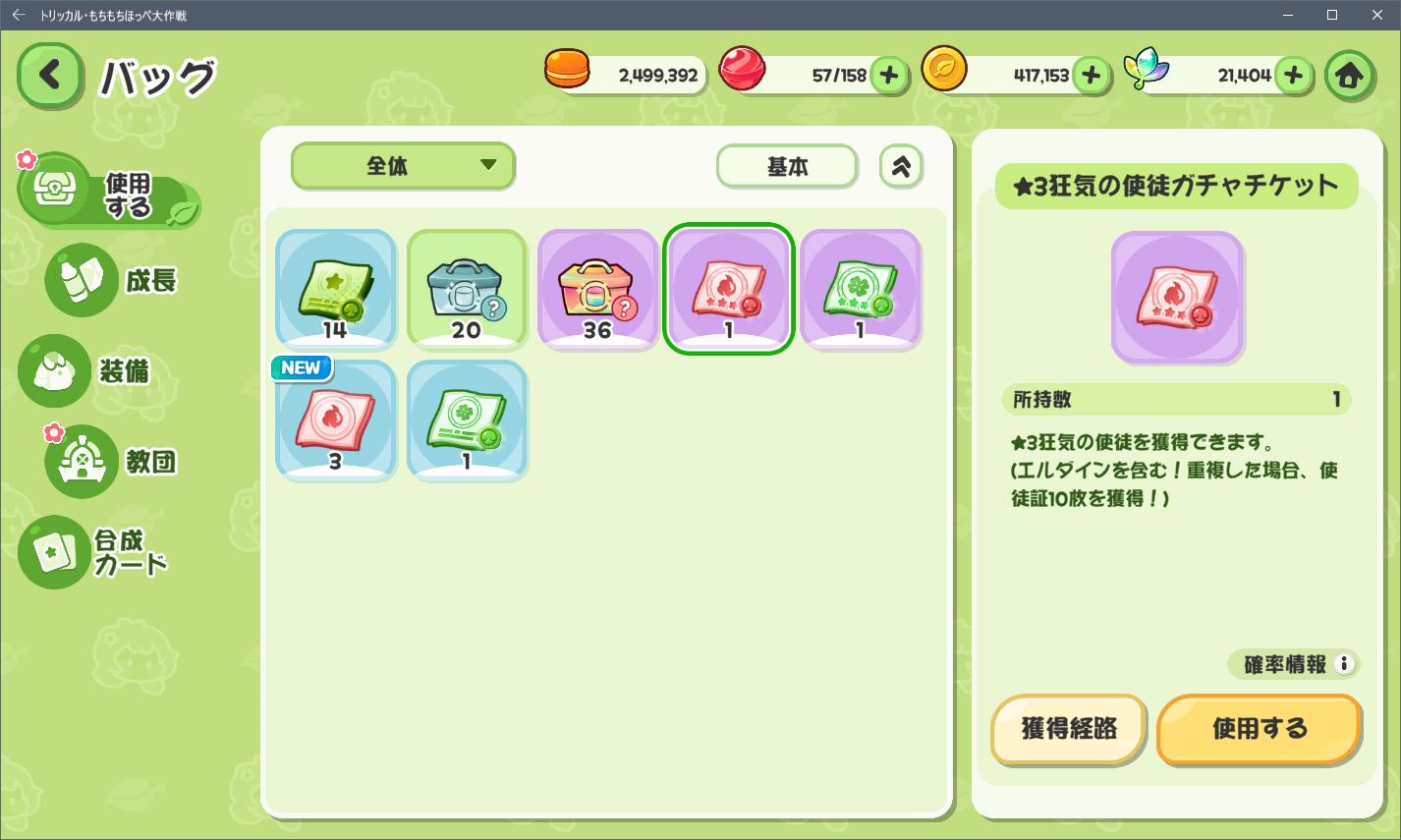
Task: Open the 教団 category tab
Action: click(x=112, y=461)
